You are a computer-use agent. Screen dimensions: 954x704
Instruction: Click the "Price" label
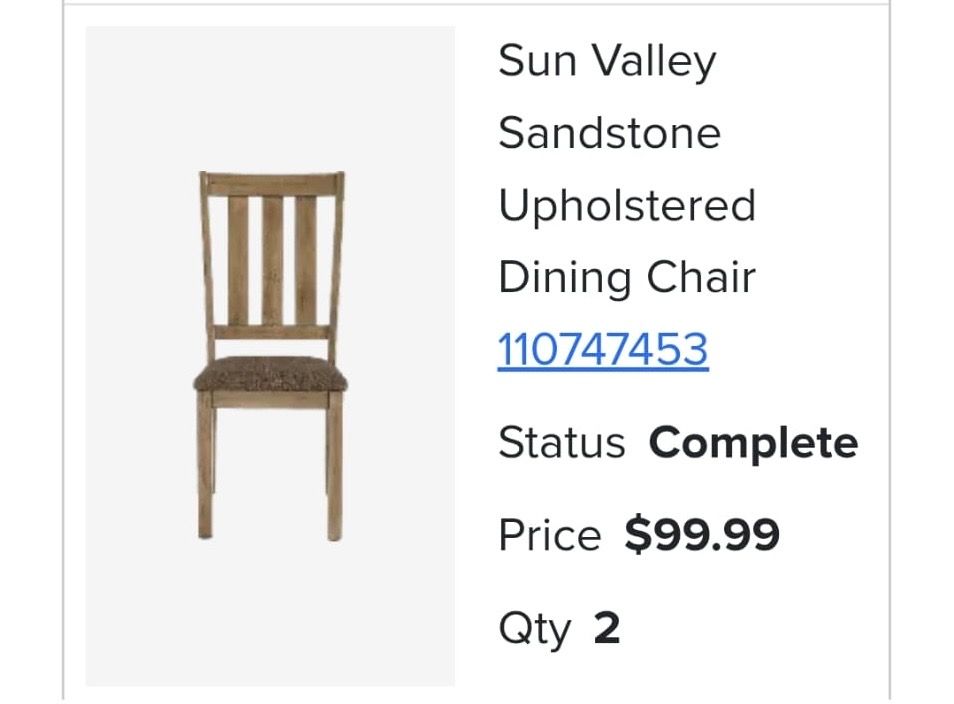point(549,535)
